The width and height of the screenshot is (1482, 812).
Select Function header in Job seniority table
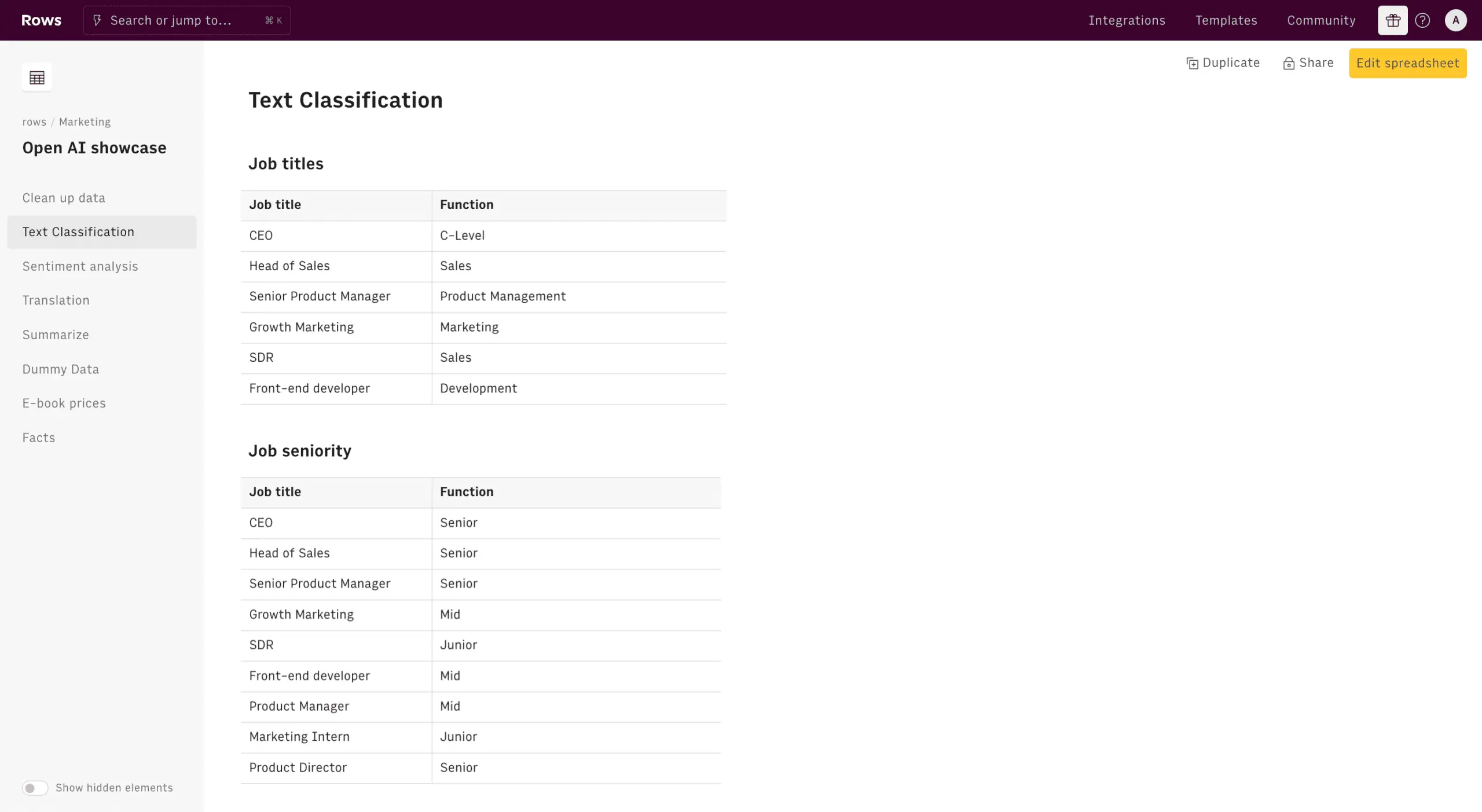click(576, 492)
